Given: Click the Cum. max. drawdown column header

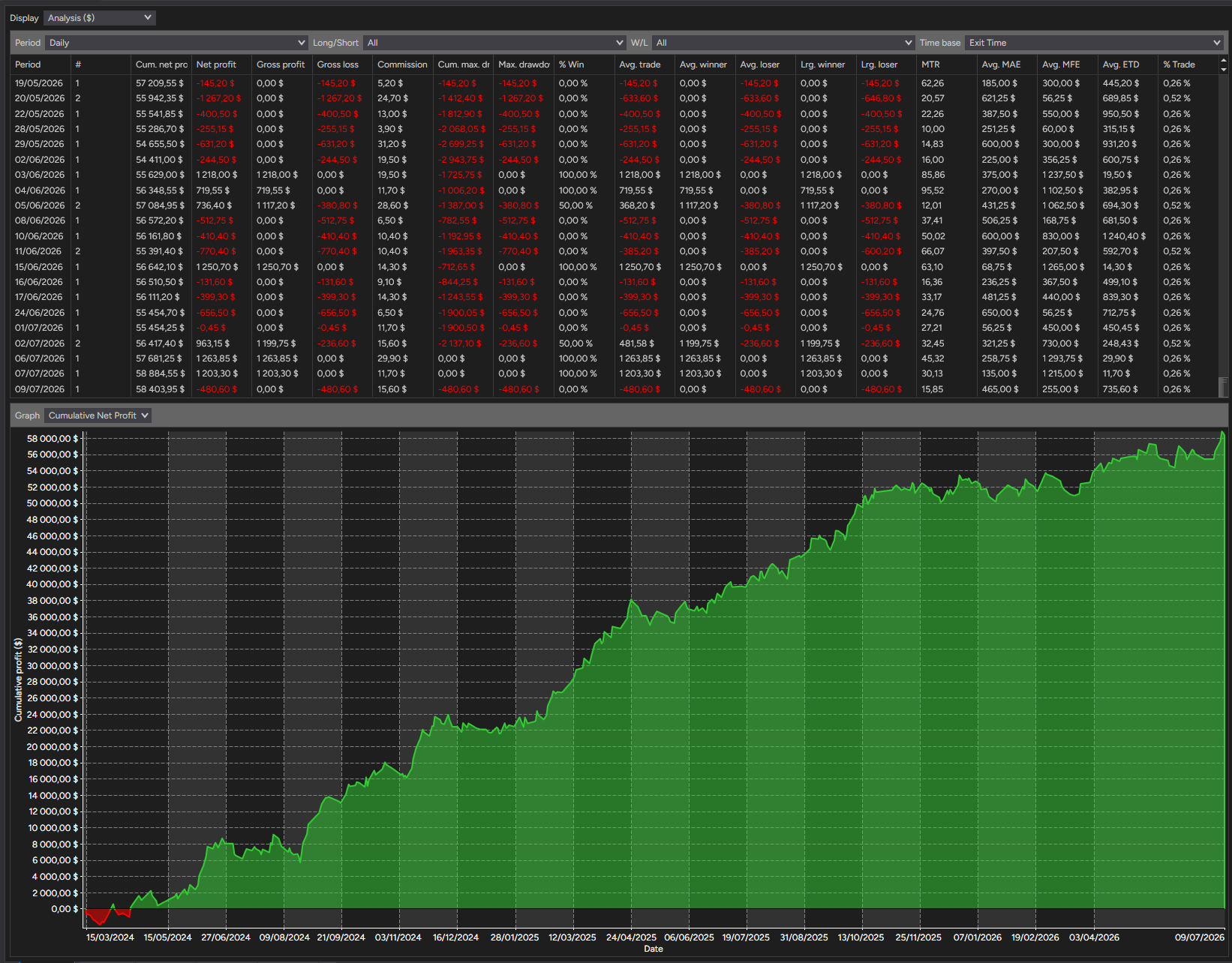Looking at the screenshot, I should (463, 64).
